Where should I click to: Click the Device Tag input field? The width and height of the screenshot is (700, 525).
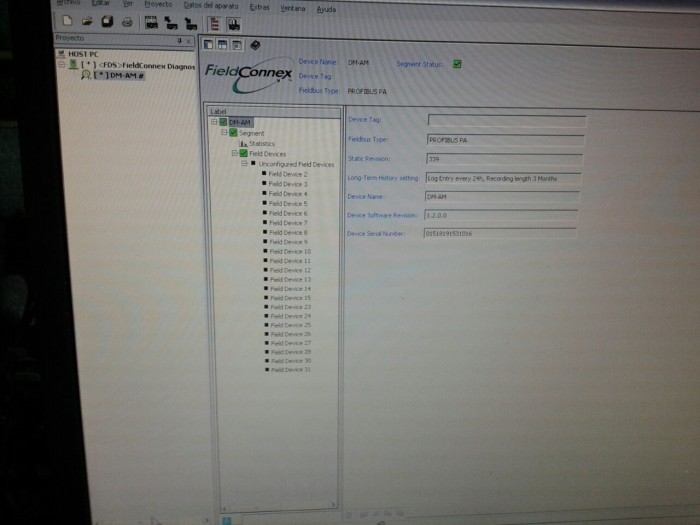(507, 121)
